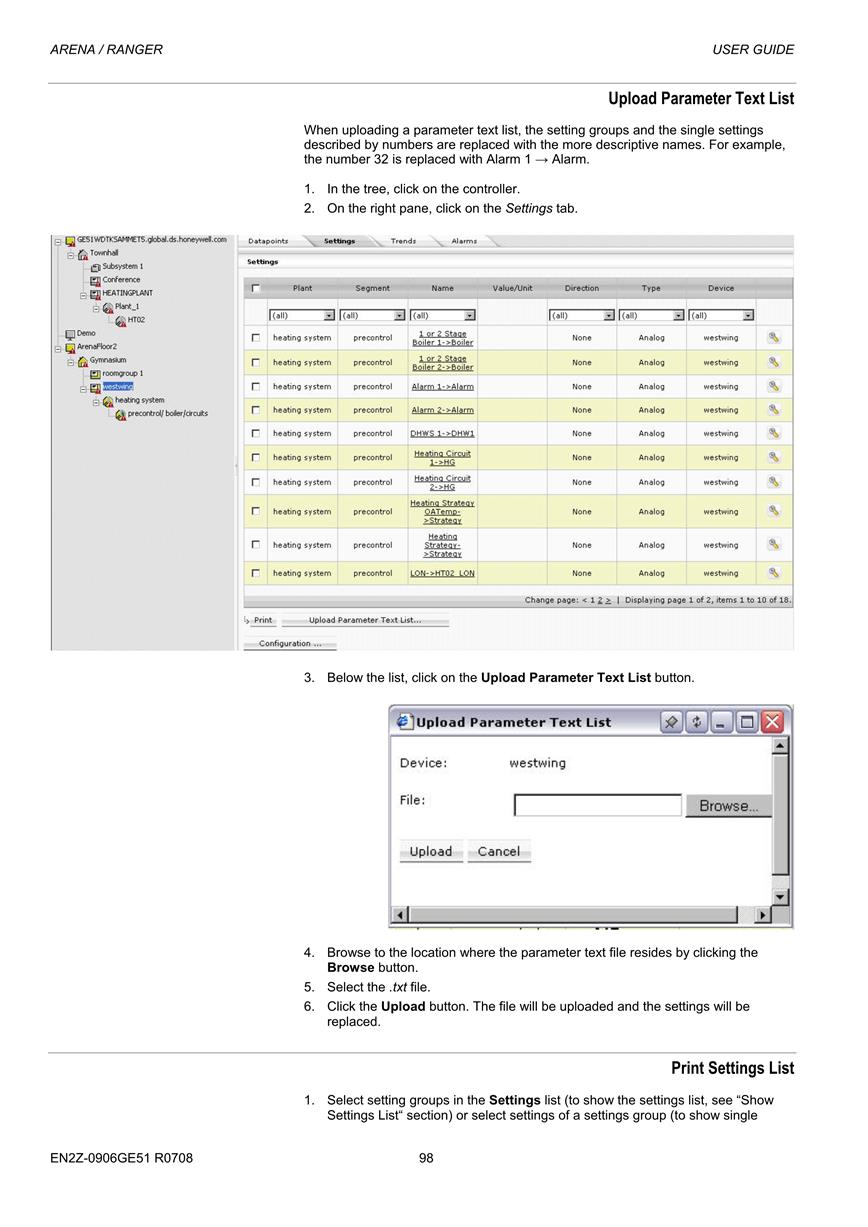Click edit icon for Heating Circuit 1->HG row
The width and height of the screenshot is (868, 1227).
(774, 457)
